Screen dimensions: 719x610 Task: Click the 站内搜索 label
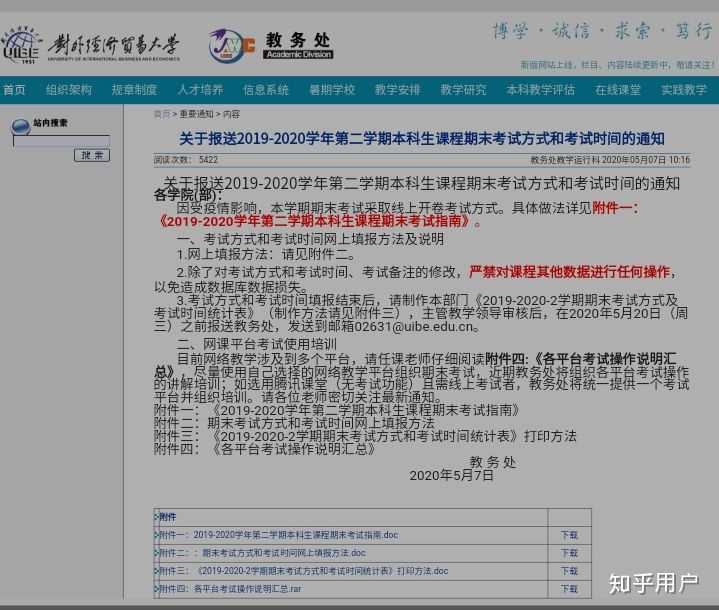click(50, 122)
